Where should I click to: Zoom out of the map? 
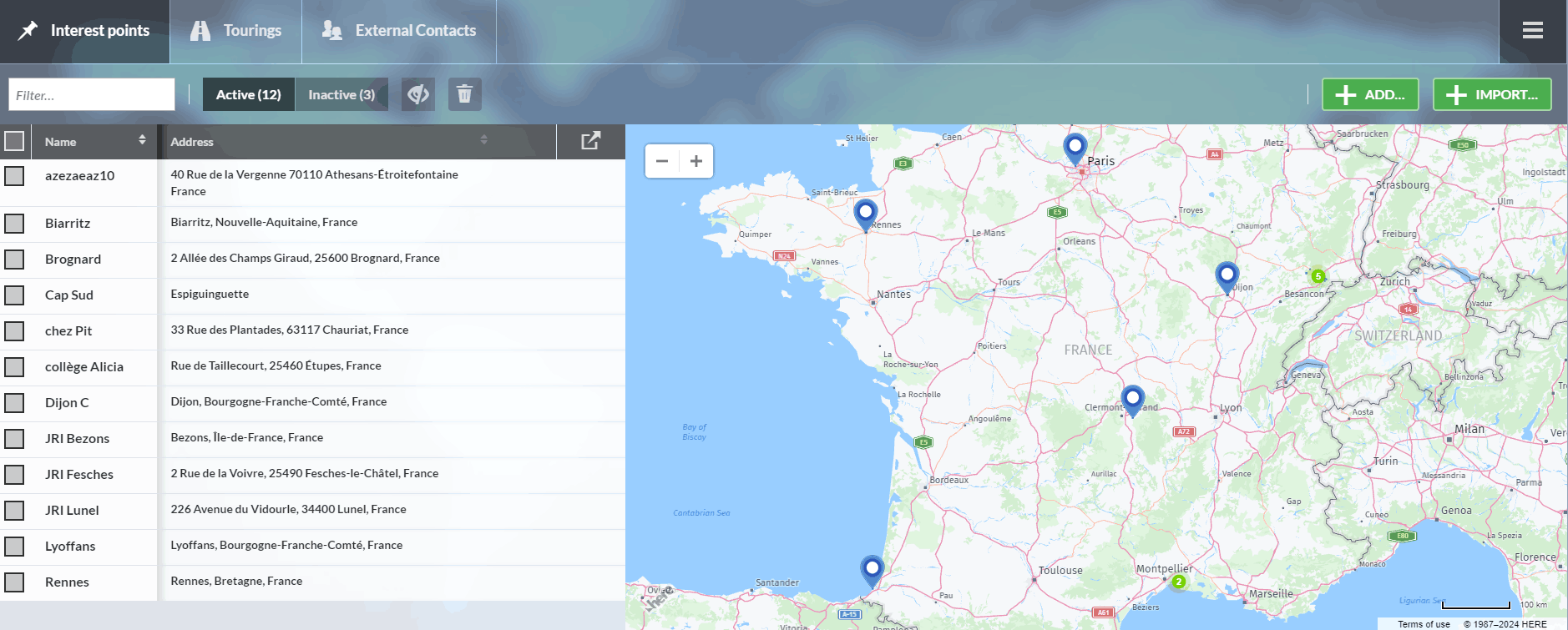(662, 161)
